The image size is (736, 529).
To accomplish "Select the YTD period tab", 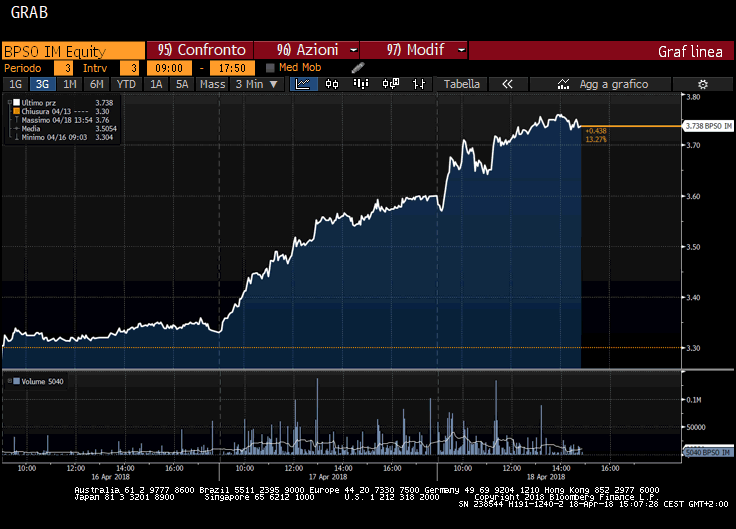I will click(x=126, y=84).
